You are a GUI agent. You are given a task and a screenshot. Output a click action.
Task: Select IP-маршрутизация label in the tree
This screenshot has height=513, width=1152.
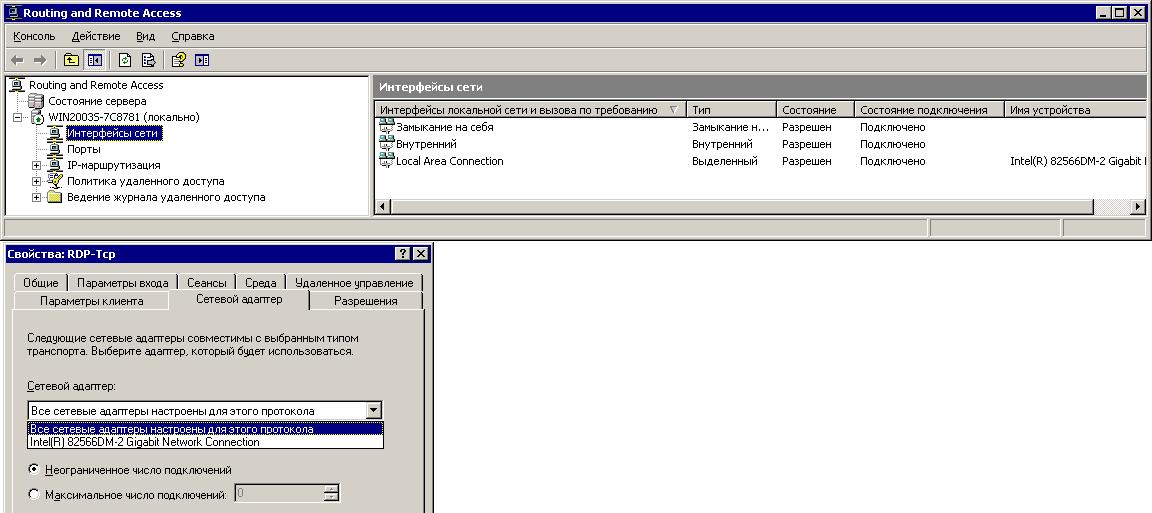tap(113, 165)
